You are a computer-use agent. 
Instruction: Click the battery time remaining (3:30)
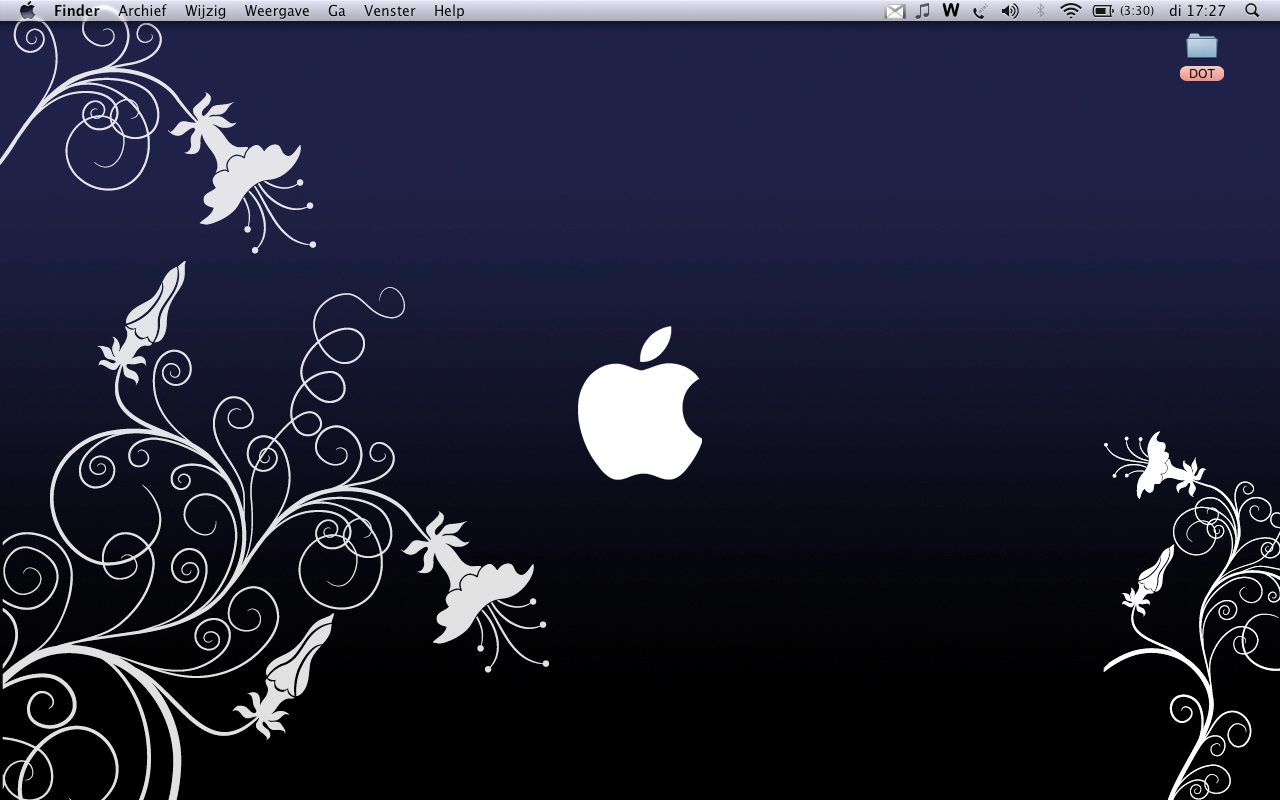click(x=1137, y=10)
